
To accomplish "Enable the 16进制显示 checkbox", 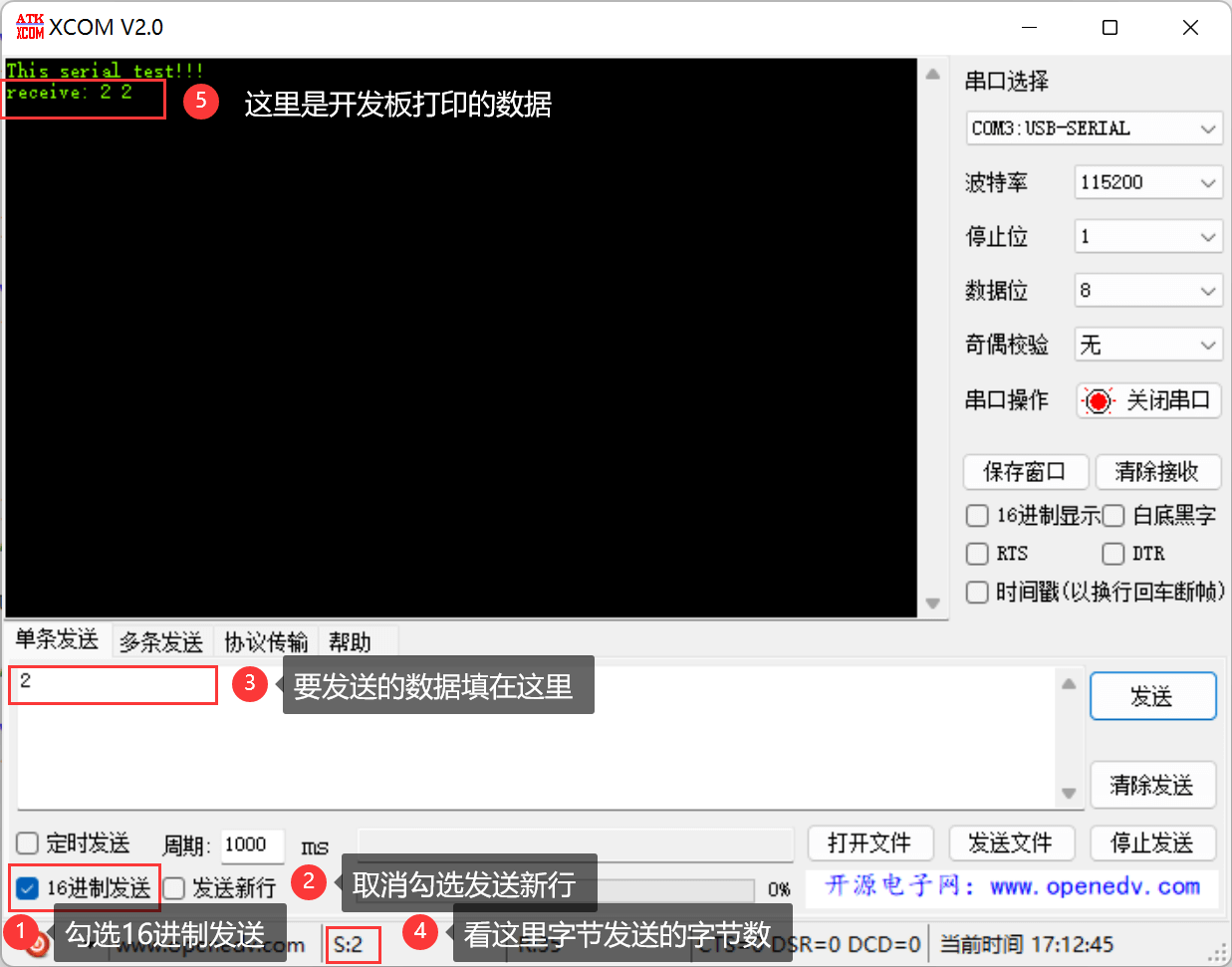I will click(x=977, y=515).
